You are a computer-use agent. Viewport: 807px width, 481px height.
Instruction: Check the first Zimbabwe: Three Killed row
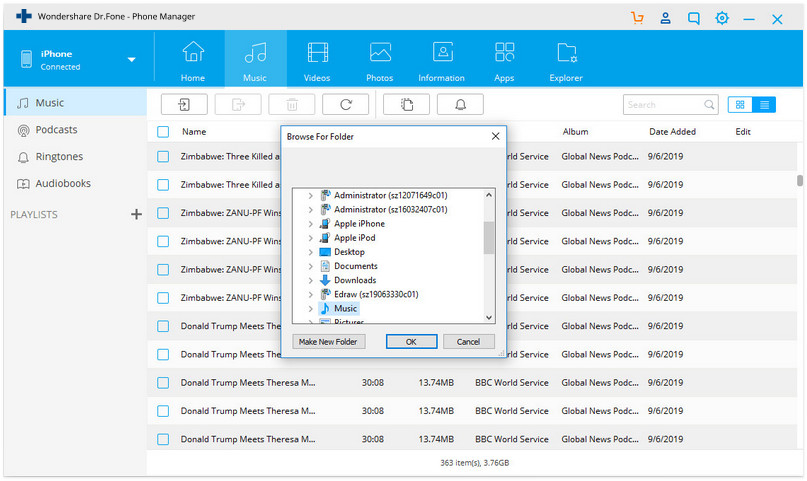163,156
